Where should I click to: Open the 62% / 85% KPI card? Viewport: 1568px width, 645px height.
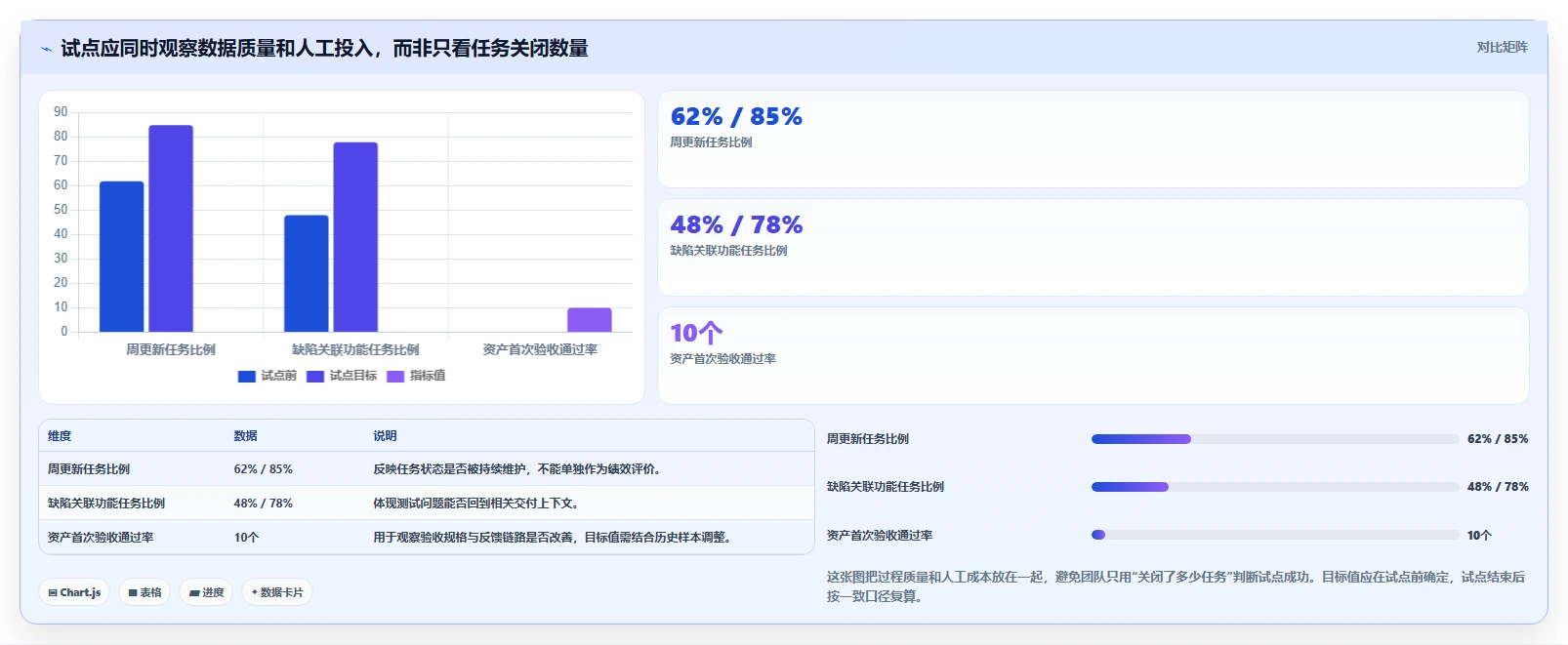click(1093, 140)
